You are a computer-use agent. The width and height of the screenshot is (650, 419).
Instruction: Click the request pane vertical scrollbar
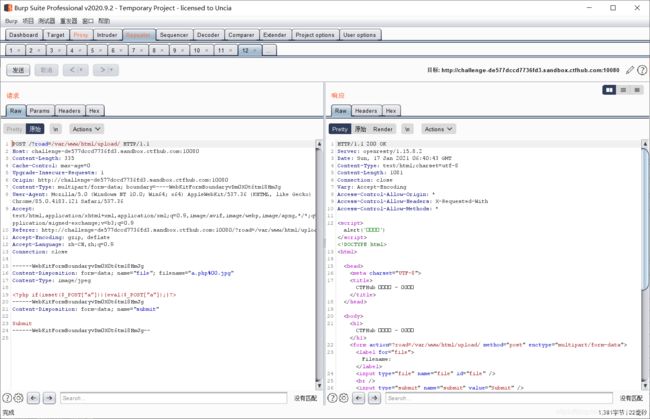319,265
